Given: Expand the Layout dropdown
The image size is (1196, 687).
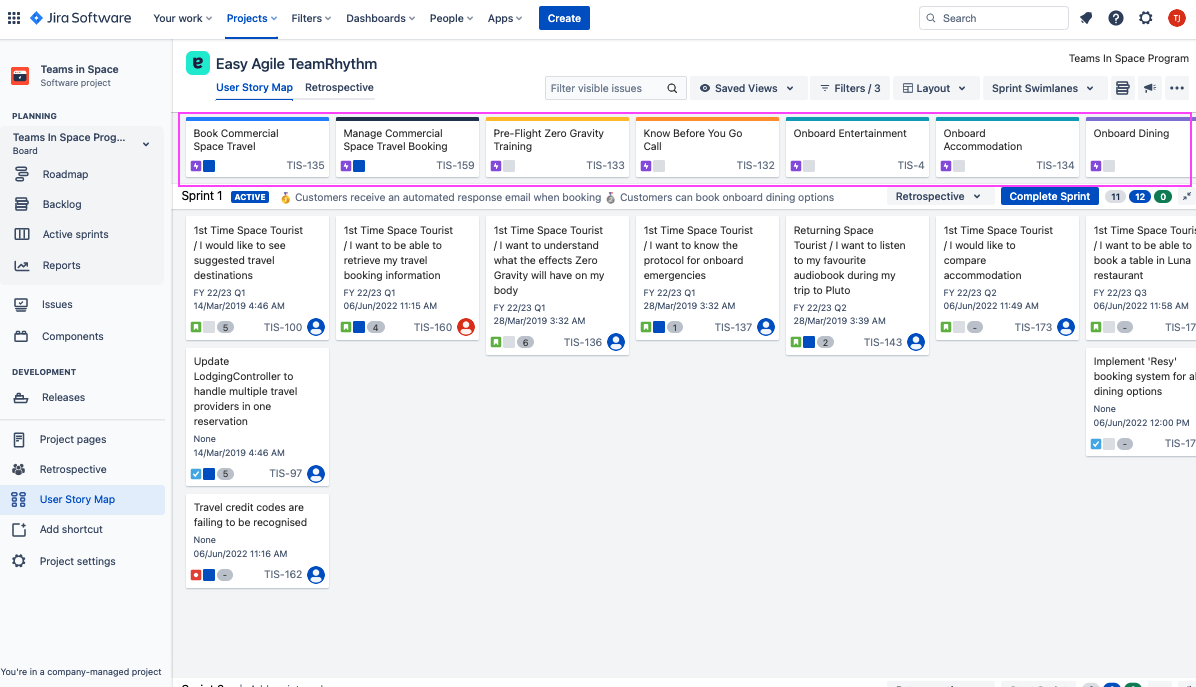Looking at the screenshot, I should click(x=934, y=88).
